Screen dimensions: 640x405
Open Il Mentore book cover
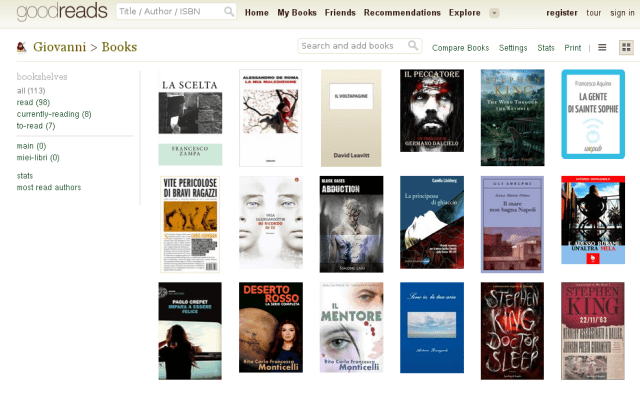tap(351, 327)
